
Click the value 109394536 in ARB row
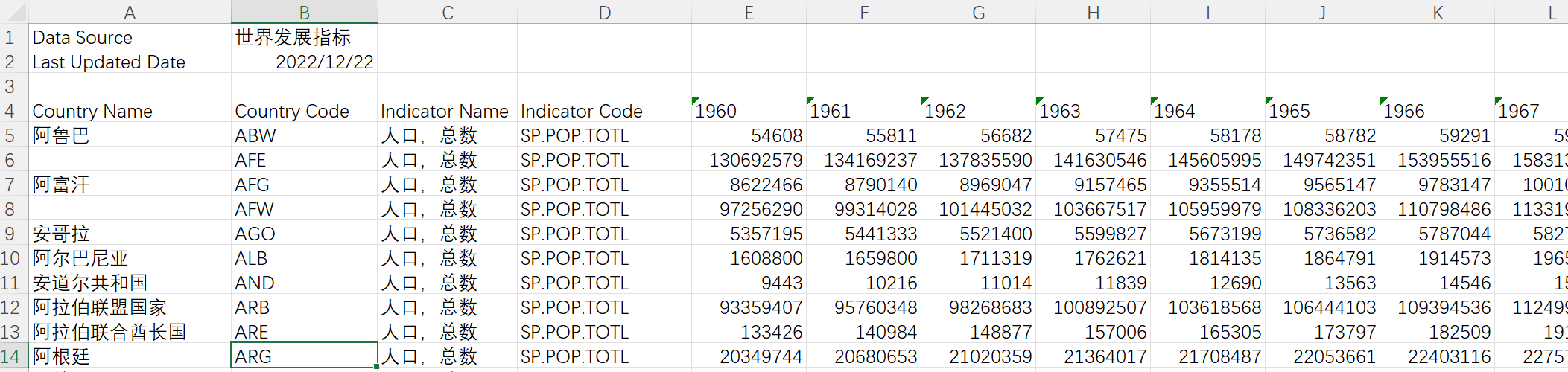(1437, 307)
